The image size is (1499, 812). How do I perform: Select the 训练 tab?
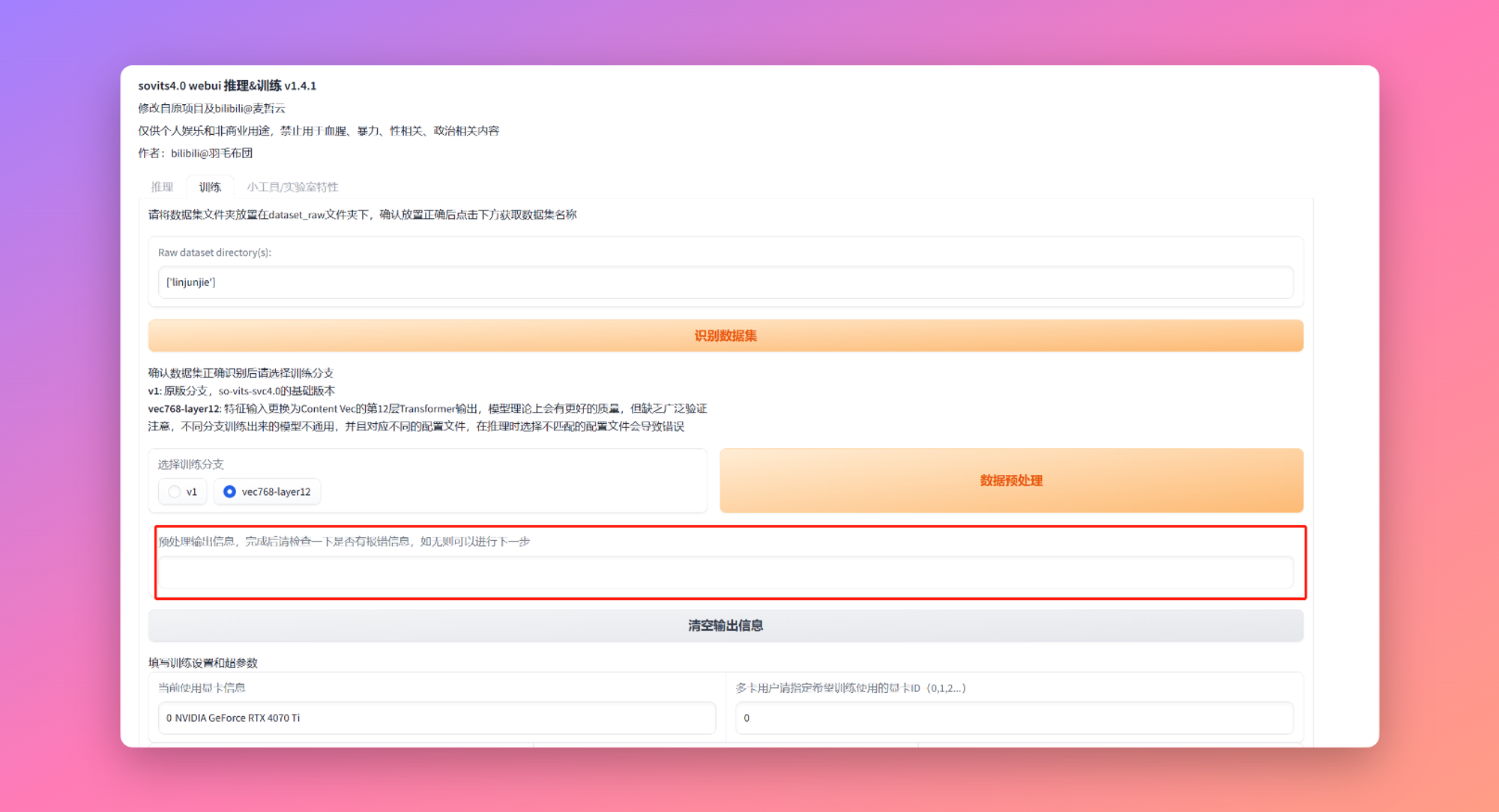tap(210, 187)
